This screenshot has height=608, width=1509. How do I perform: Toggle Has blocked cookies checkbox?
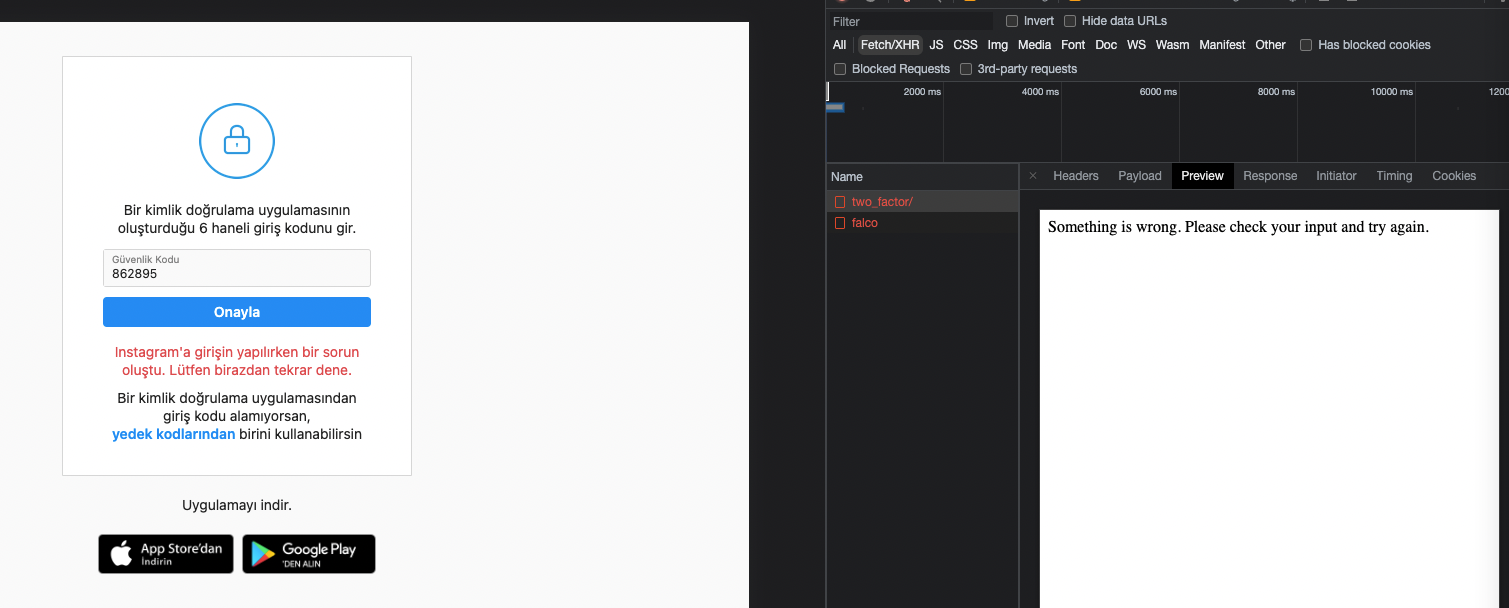click(1306, 45)
